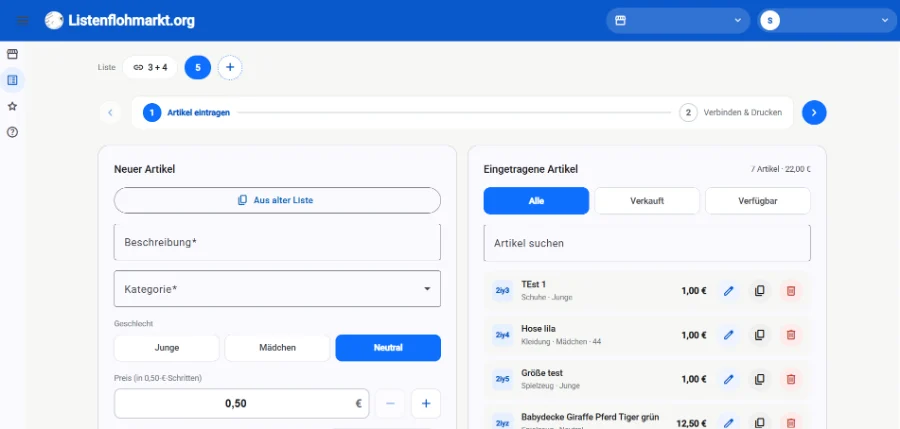Duplicate the Hose lila article
Viewport: 900px width, 429px height.
[x=759, y=335]
